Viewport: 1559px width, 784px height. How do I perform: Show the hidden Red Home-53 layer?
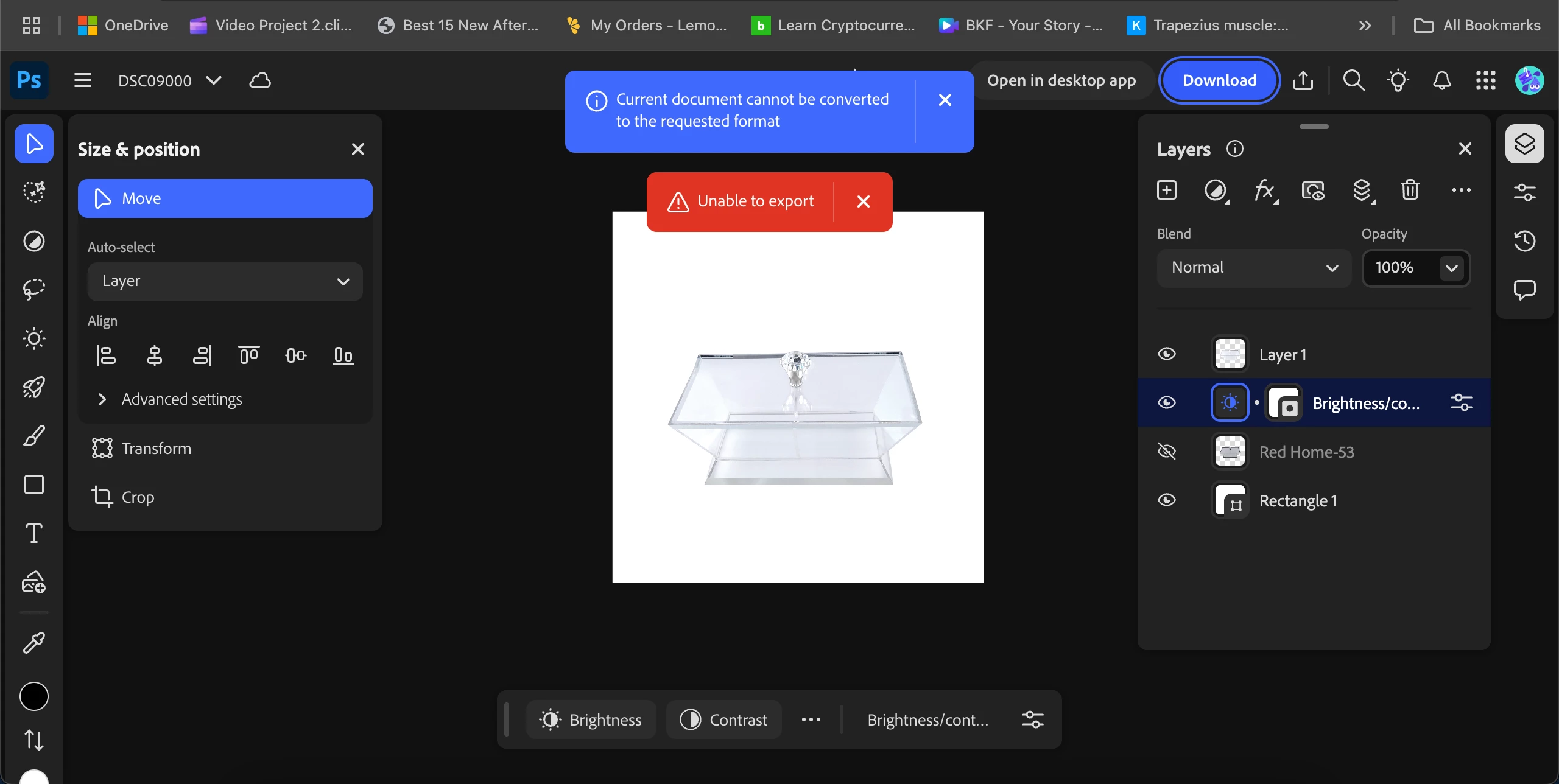[1167, 452]
